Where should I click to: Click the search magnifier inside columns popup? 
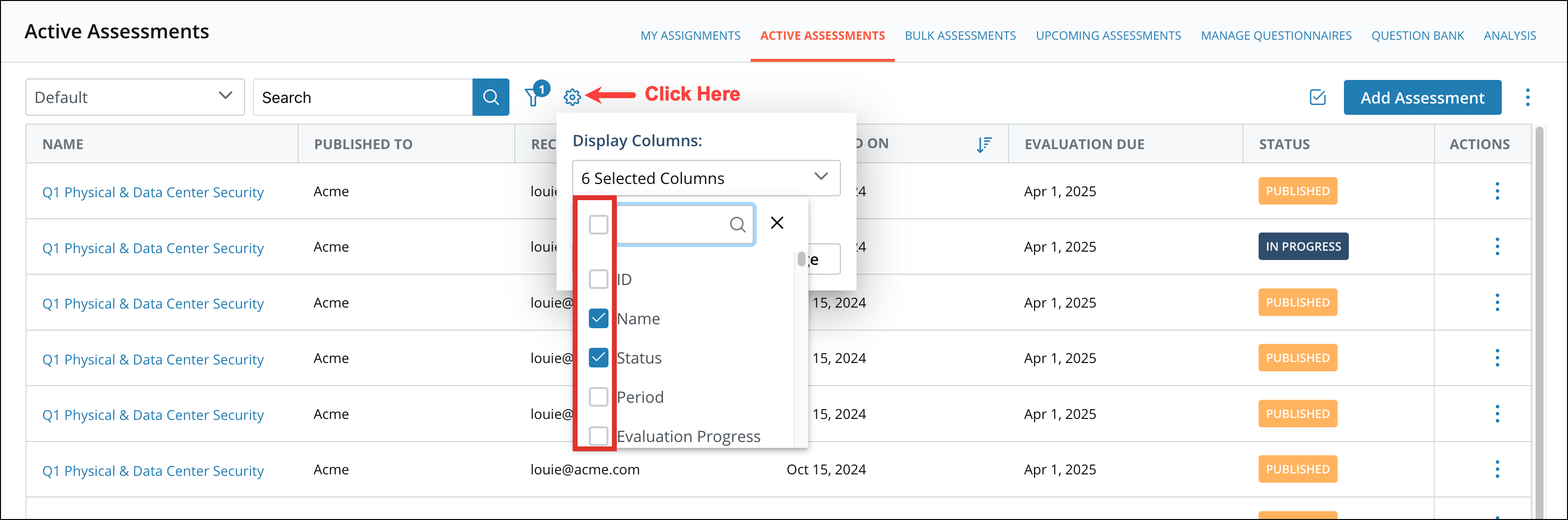click(x=738, y=224)
